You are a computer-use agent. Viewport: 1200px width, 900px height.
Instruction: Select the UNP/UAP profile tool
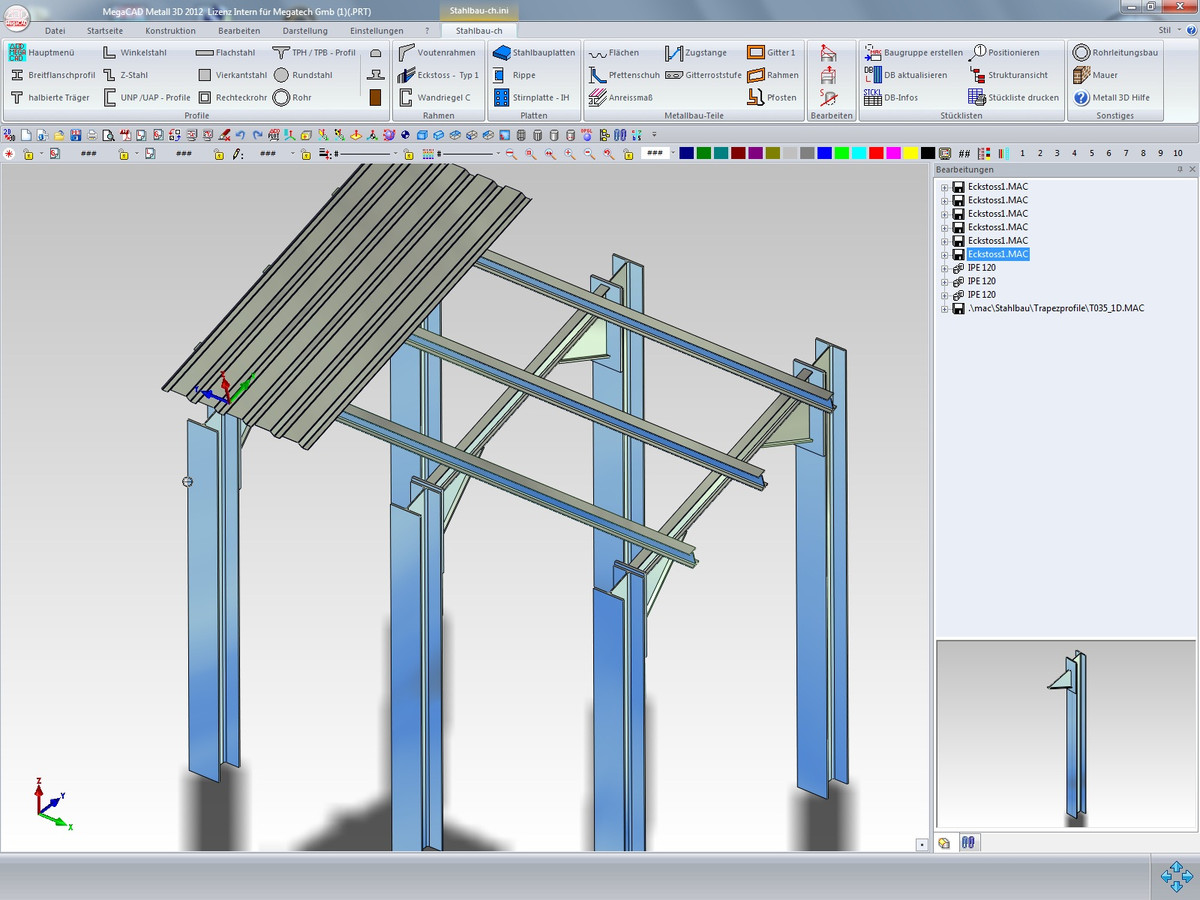(146, 98)
